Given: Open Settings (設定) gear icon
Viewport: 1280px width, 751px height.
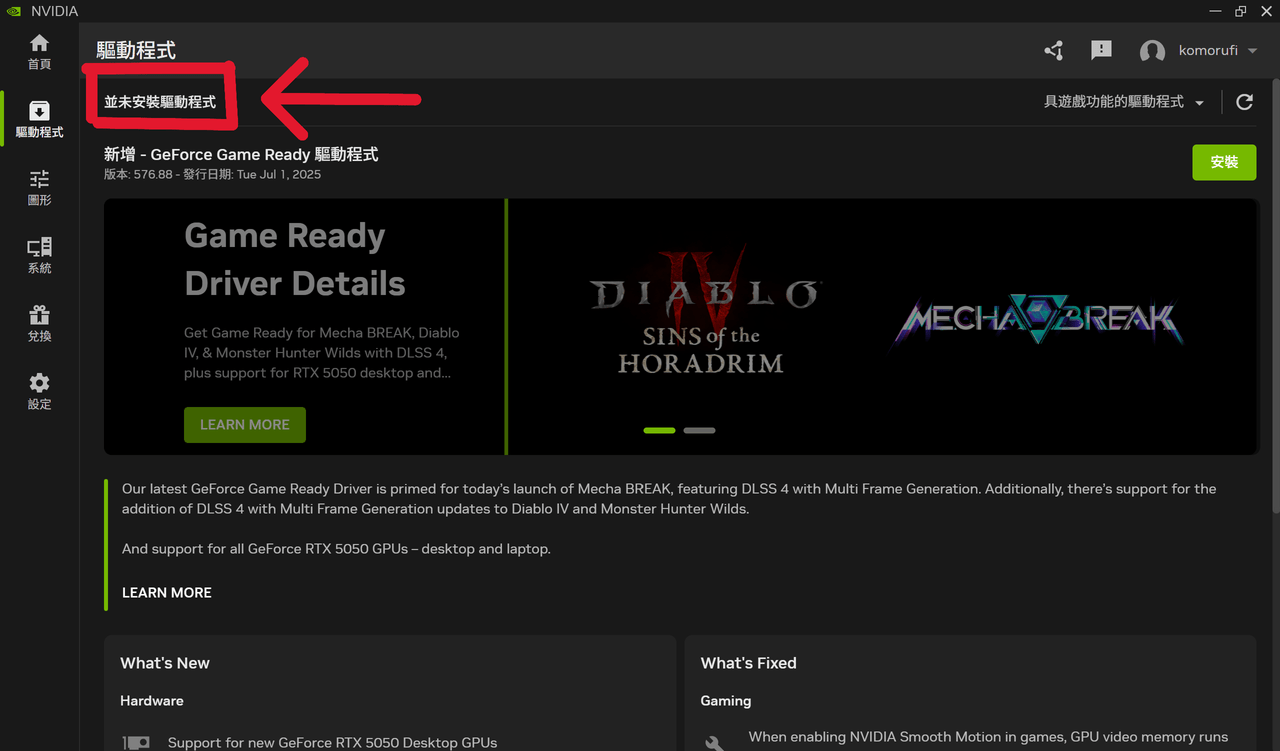Looking at the screenshot, I should [x=39, y=391].
